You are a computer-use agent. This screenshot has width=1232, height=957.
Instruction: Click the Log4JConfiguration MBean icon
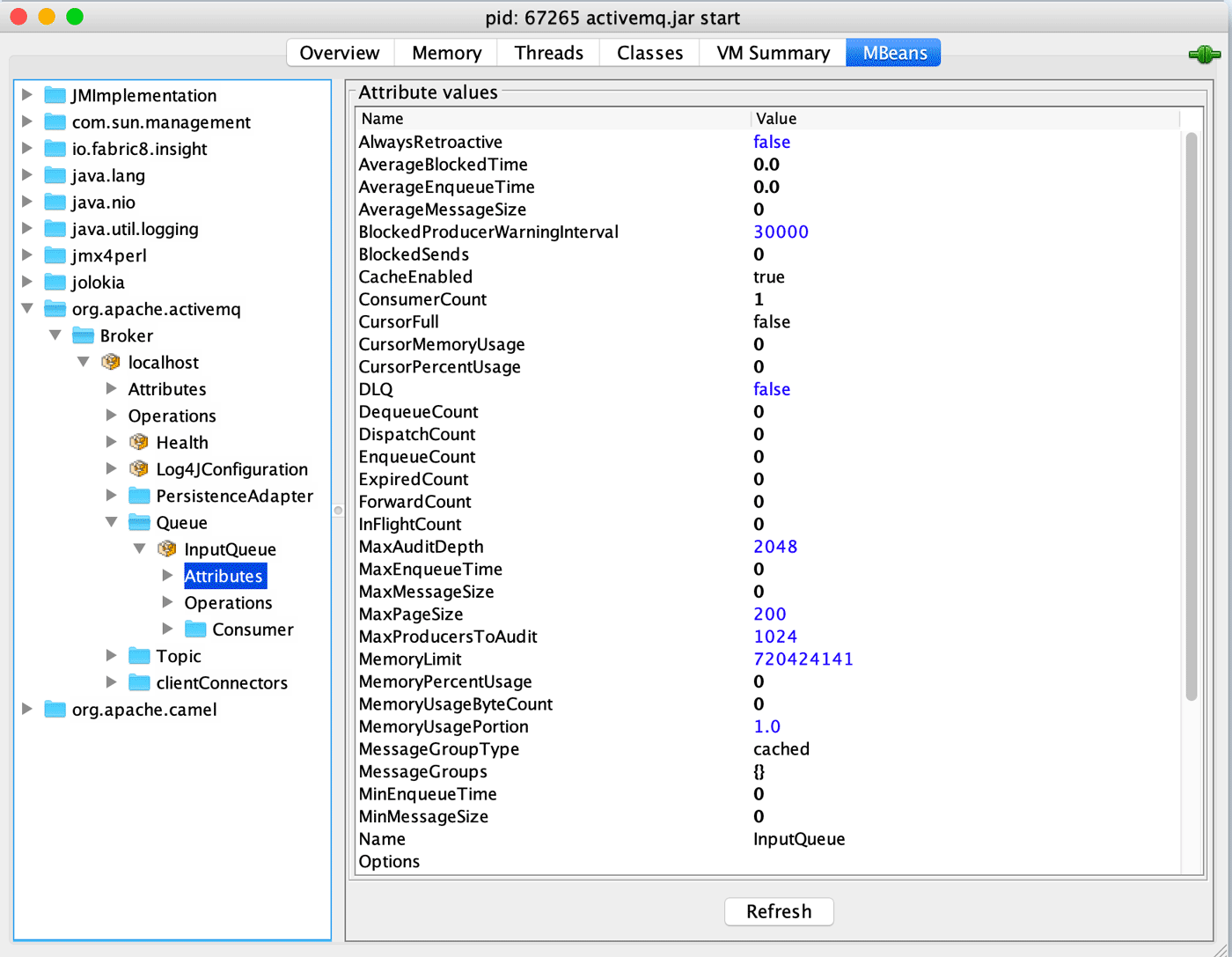139,469
